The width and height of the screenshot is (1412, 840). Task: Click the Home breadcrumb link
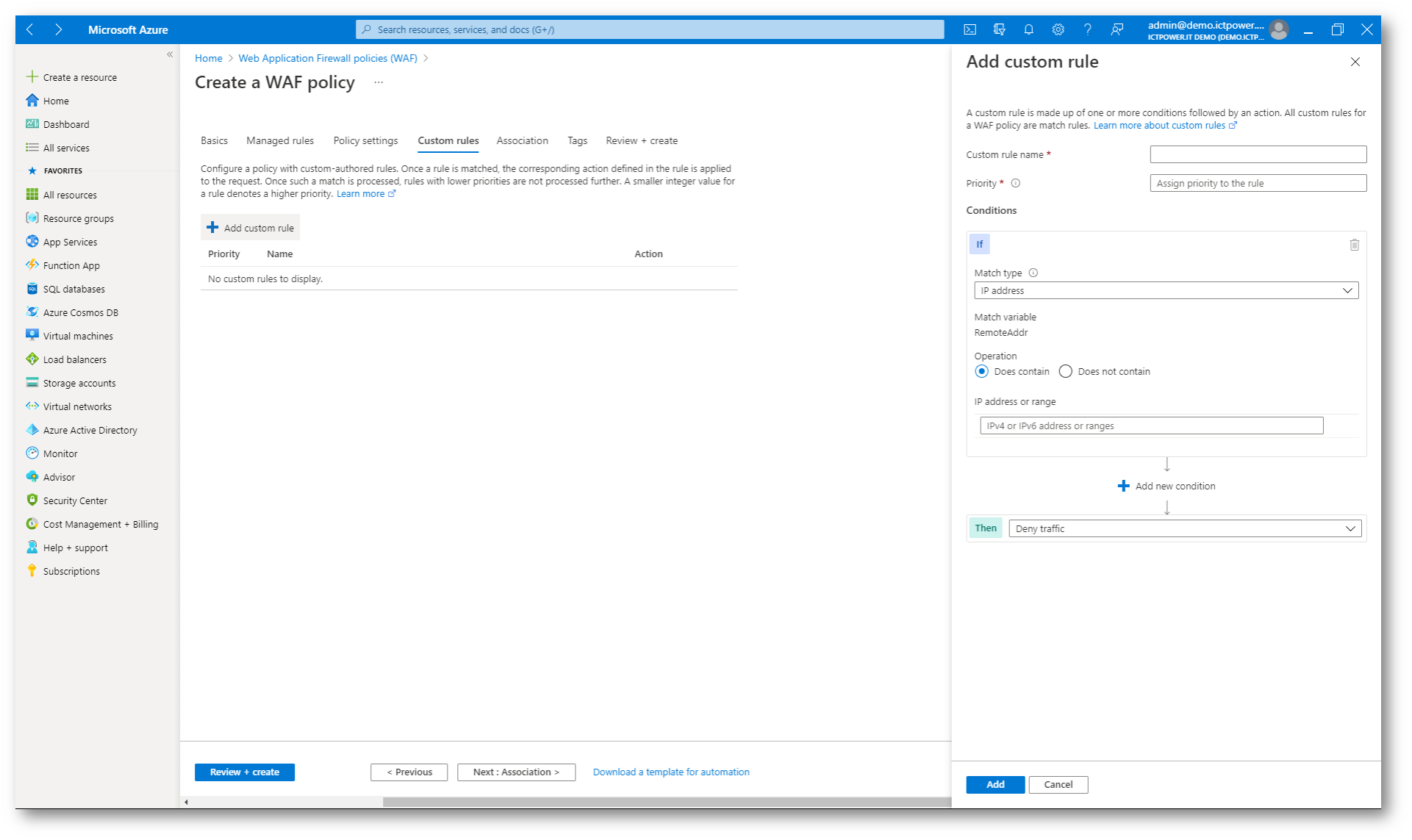(x=209, y=58)
